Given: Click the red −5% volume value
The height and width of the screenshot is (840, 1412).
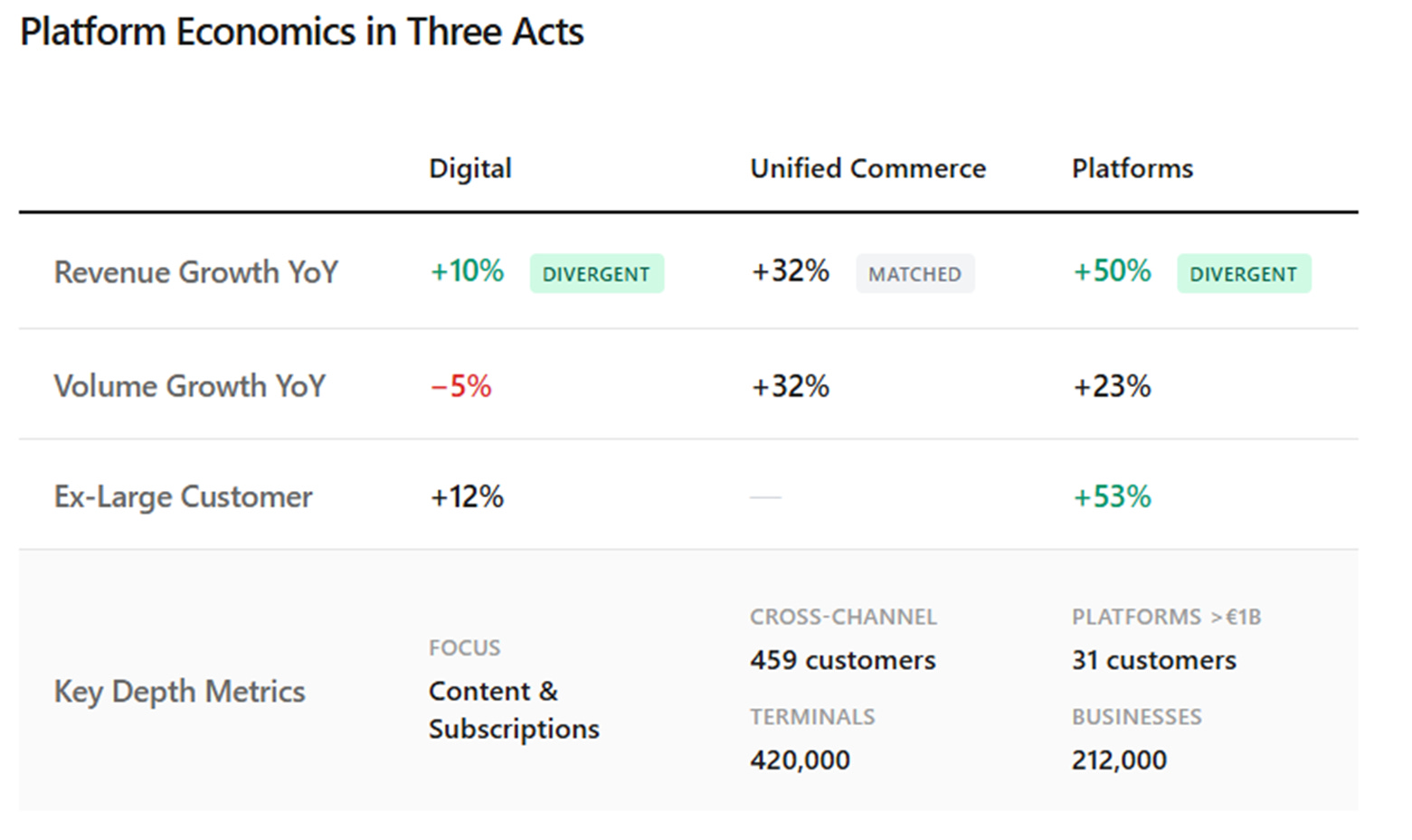Looking at the screenshot, I should point(461,387).
